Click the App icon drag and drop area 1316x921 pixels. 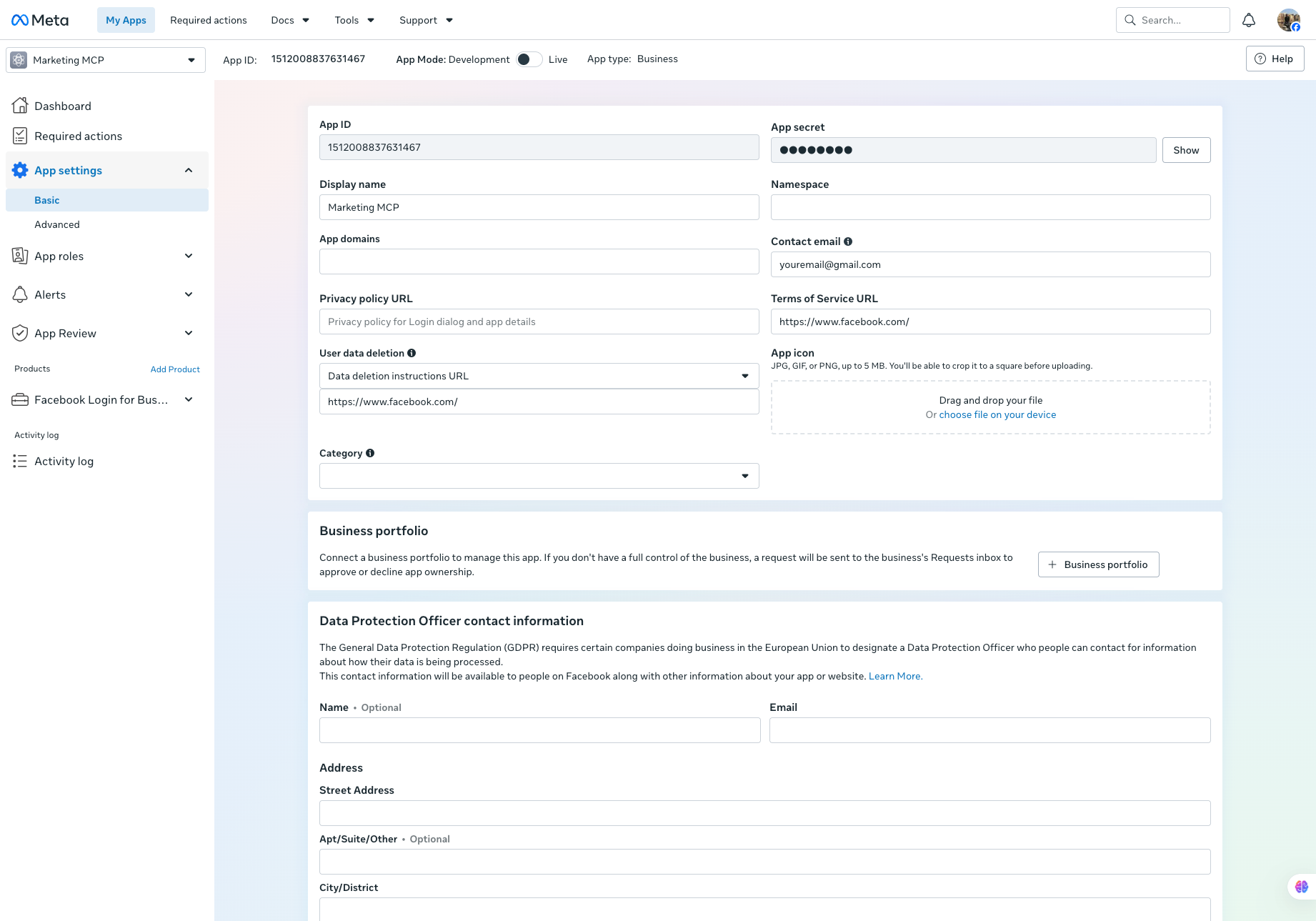coord(991,407)
